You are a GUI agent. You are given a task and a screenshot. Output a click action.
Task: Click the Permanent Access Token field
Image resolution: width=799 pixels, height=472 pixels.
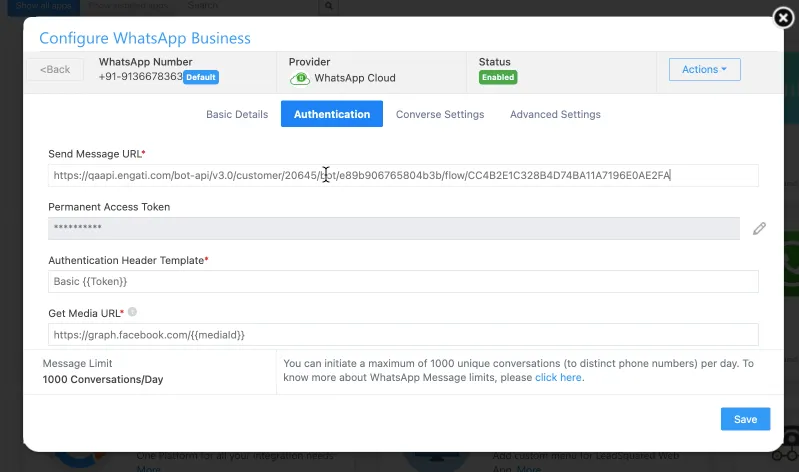pyautogui.click(x=394, y=228)
